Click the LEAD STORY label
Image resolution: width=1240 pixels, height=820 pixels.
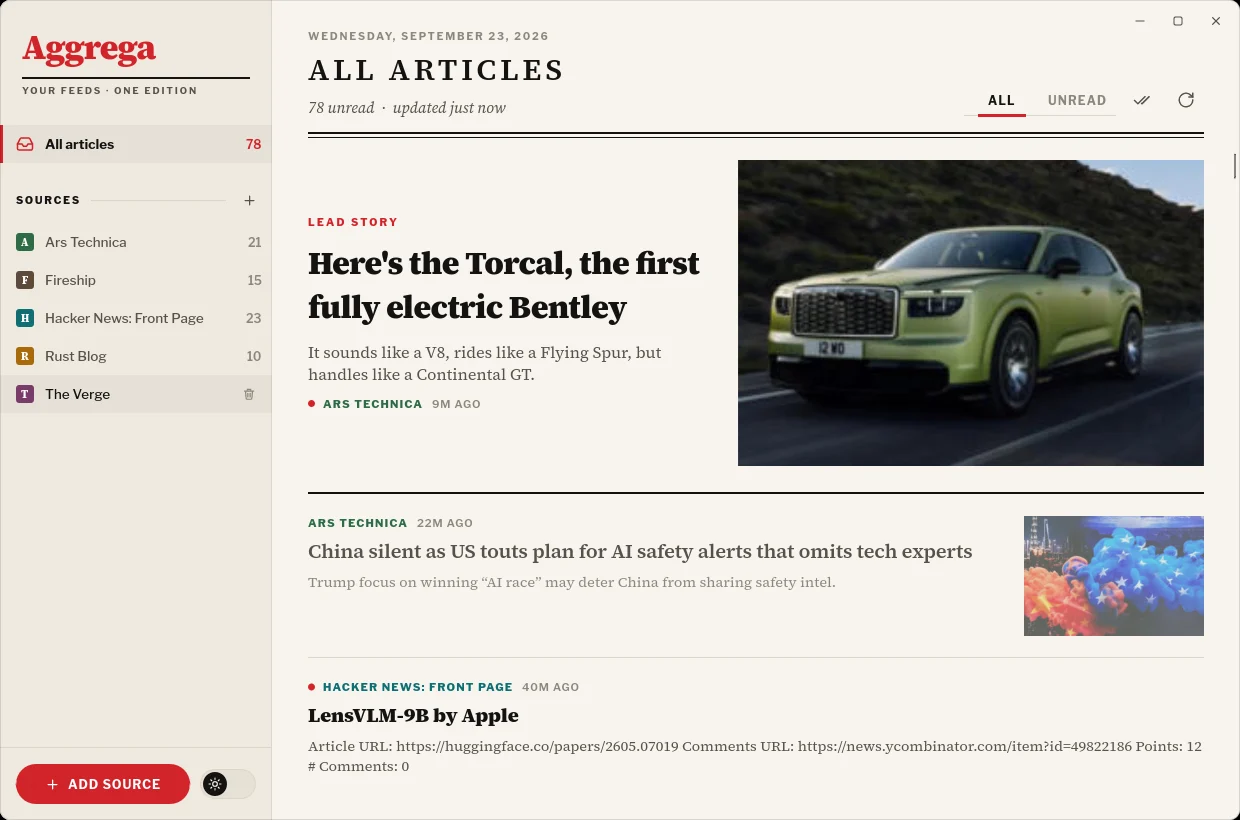coord(353,222)
